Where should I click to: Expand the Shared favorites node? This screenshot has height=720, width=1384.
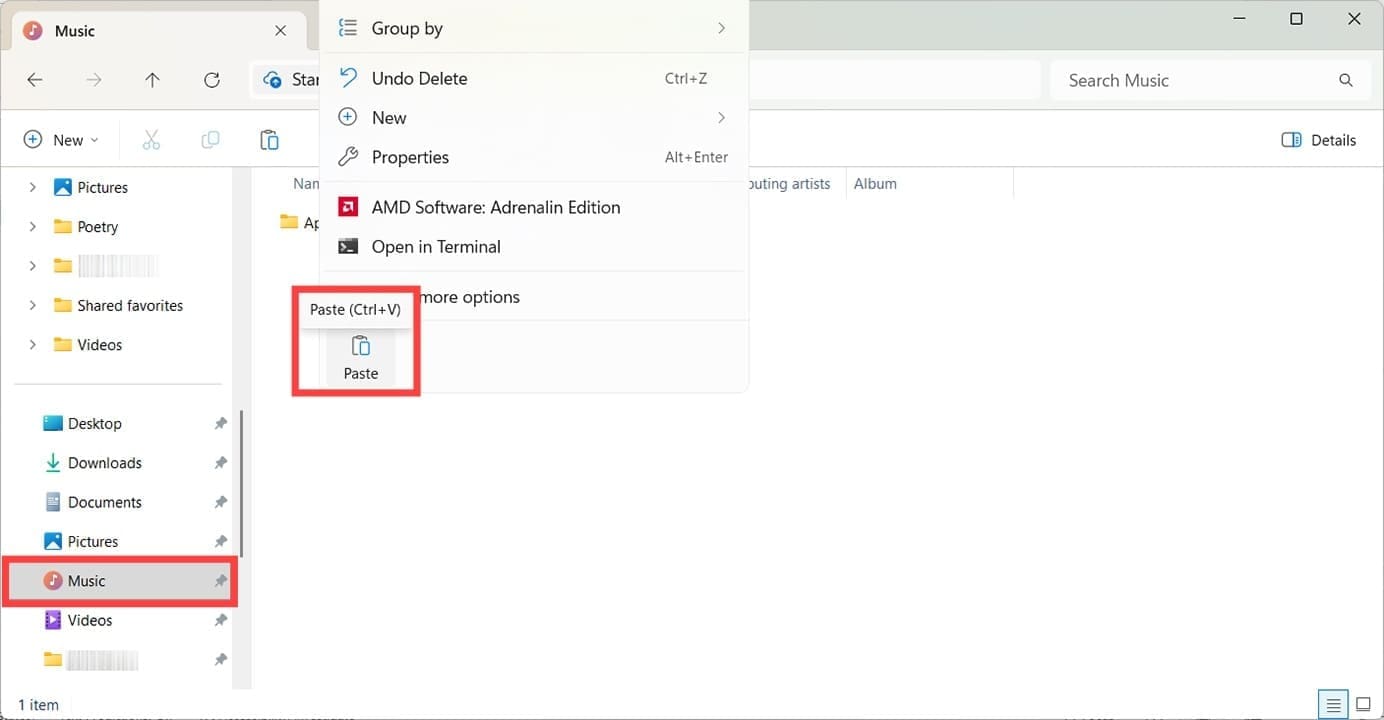(x=32, y=305)
